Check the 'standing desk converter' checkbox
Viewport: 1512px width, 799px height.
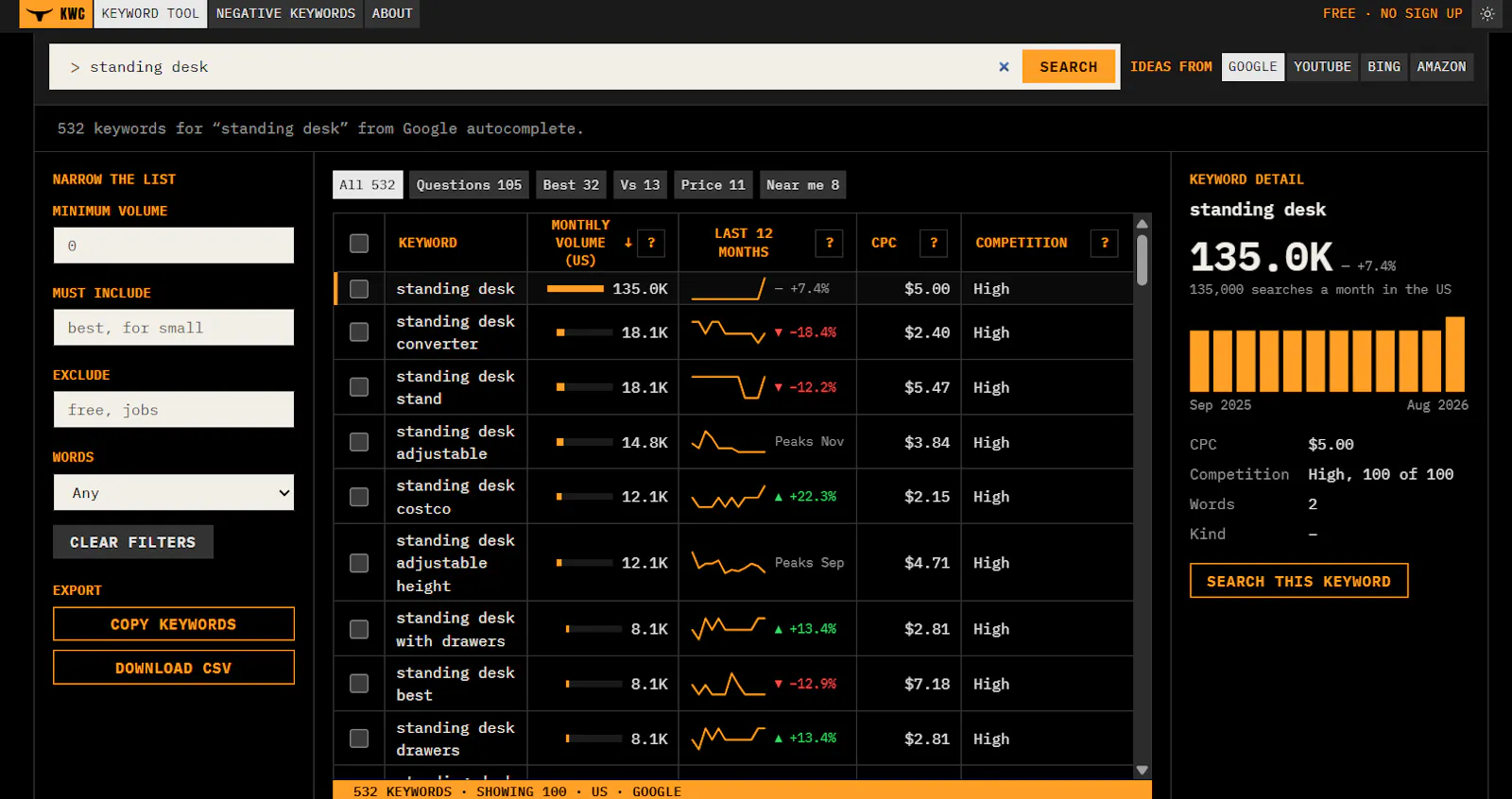tap(359, 332)
